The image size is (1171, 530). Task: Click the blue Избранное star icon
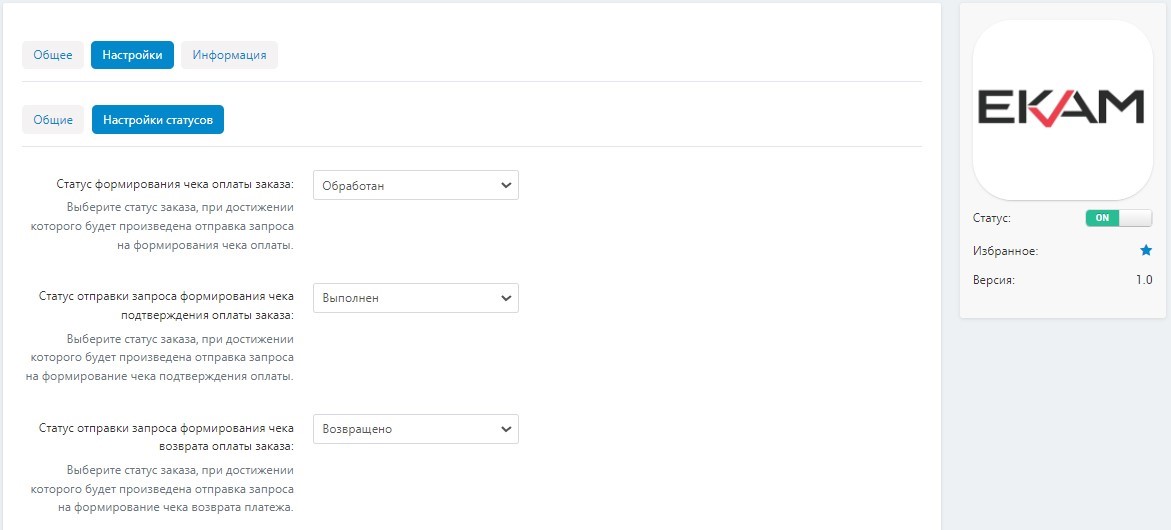(x=1146, y=251)
